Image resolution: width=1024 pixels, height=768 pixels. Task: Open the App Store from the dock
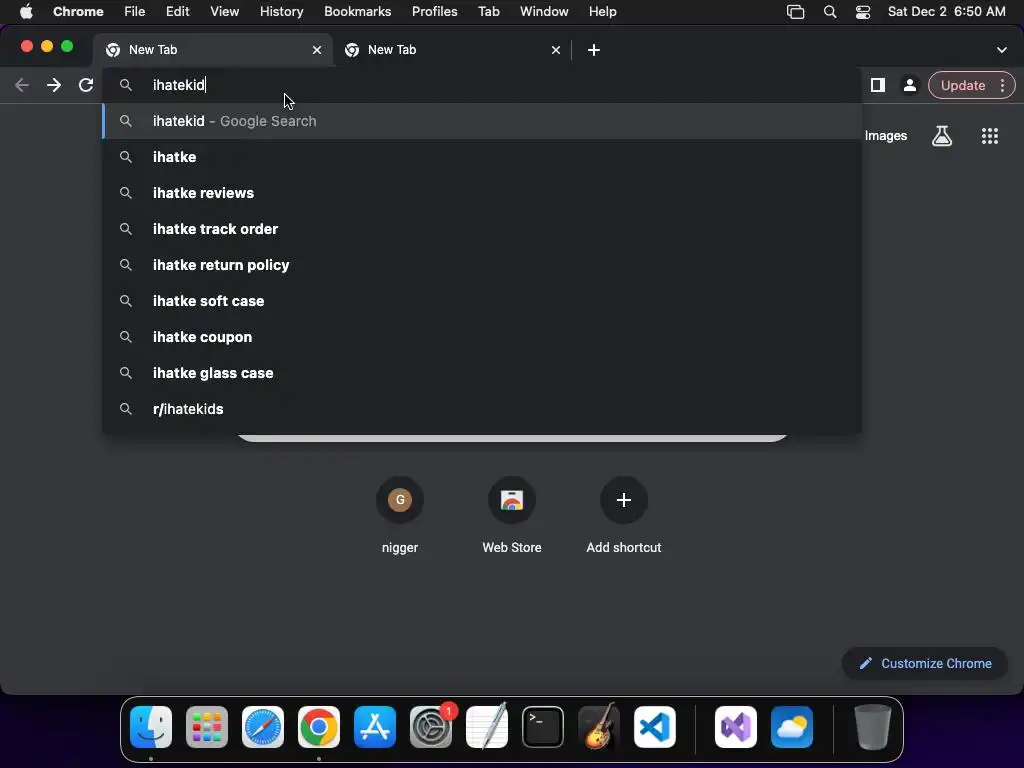tap(375, 727)
